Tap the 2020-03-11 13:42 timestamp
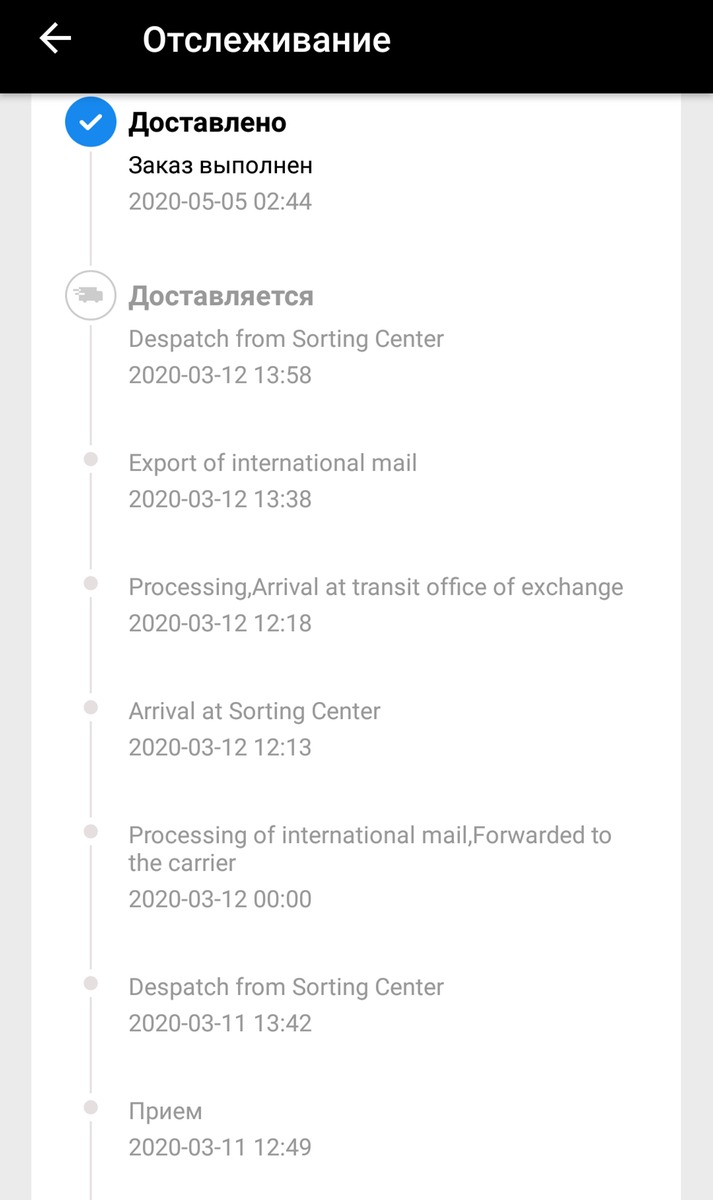This screenshot has height=1200, width=713. [220, 1023]
